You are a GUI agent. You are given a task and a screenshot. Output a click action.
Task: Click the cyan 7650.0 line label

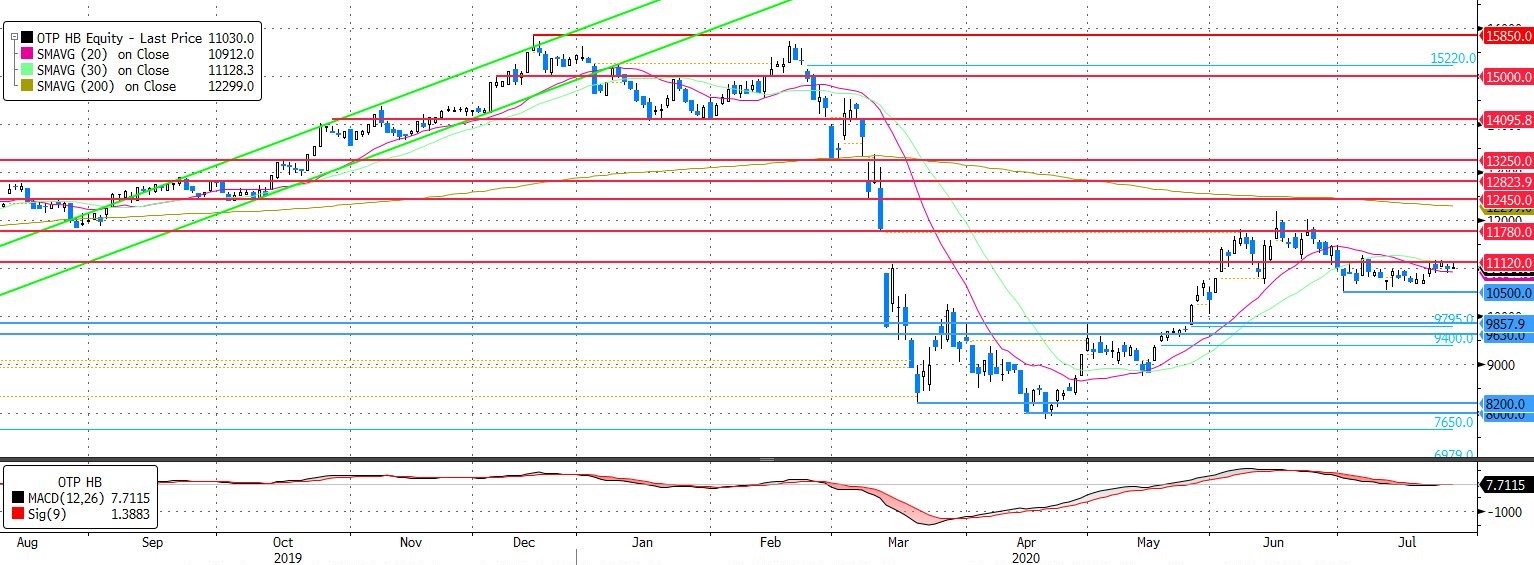click(x=1454, y=422)
